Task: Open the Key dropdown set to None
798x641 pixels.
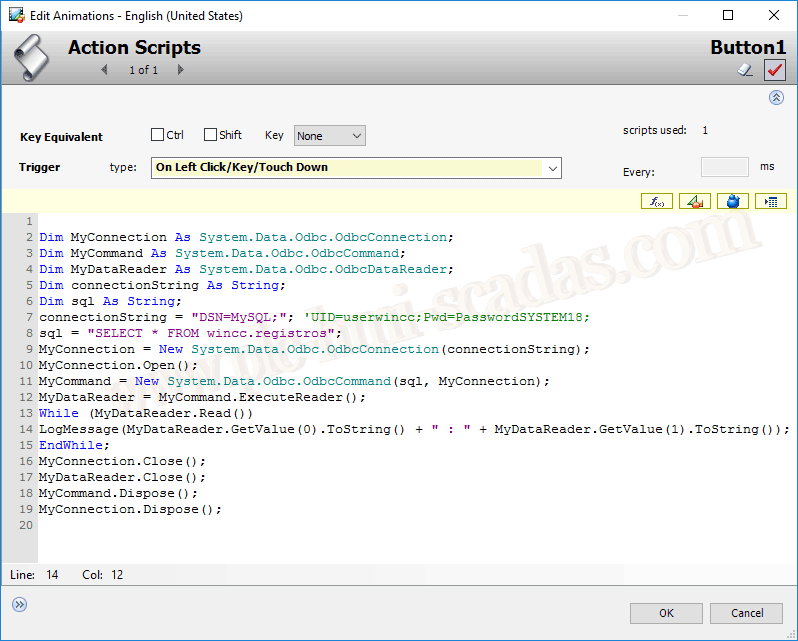Action: (329, 135)
